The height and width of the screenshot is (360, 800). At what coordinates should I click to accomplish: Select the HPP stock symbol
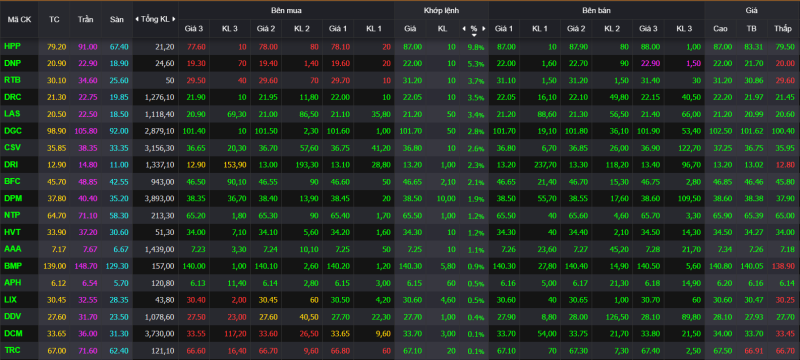coord(12,46)
